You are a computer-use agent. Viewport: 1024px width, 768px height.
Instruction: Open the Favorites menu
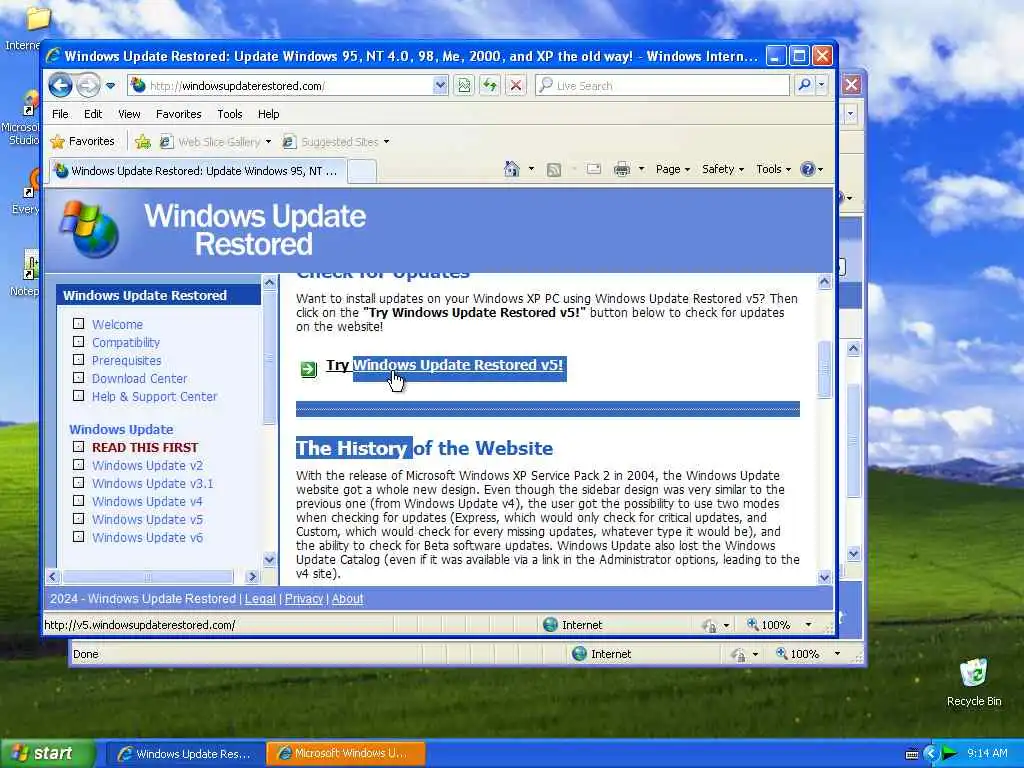point(178,114)
